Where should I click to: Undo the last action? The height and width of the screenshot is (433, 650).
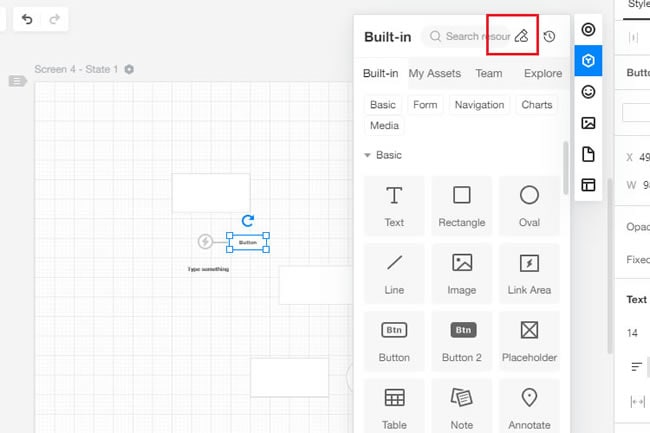27,19
